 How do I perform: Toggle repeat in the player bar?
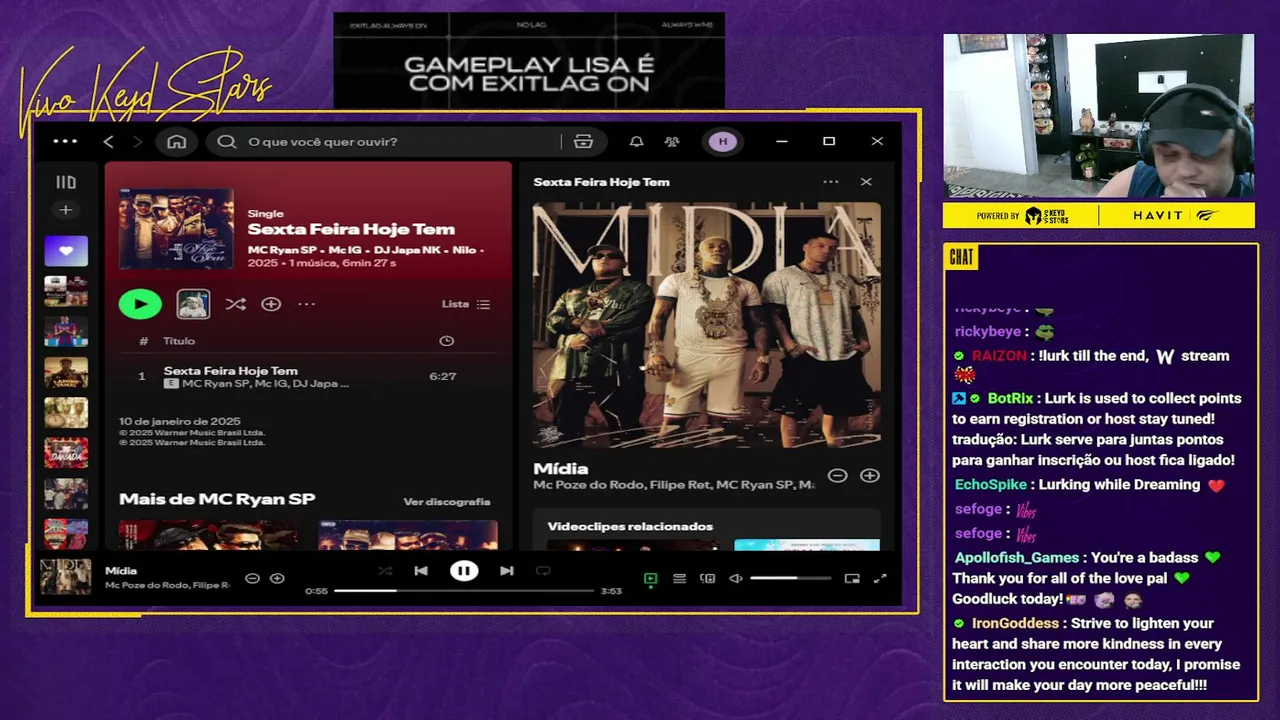coord(543,571)
